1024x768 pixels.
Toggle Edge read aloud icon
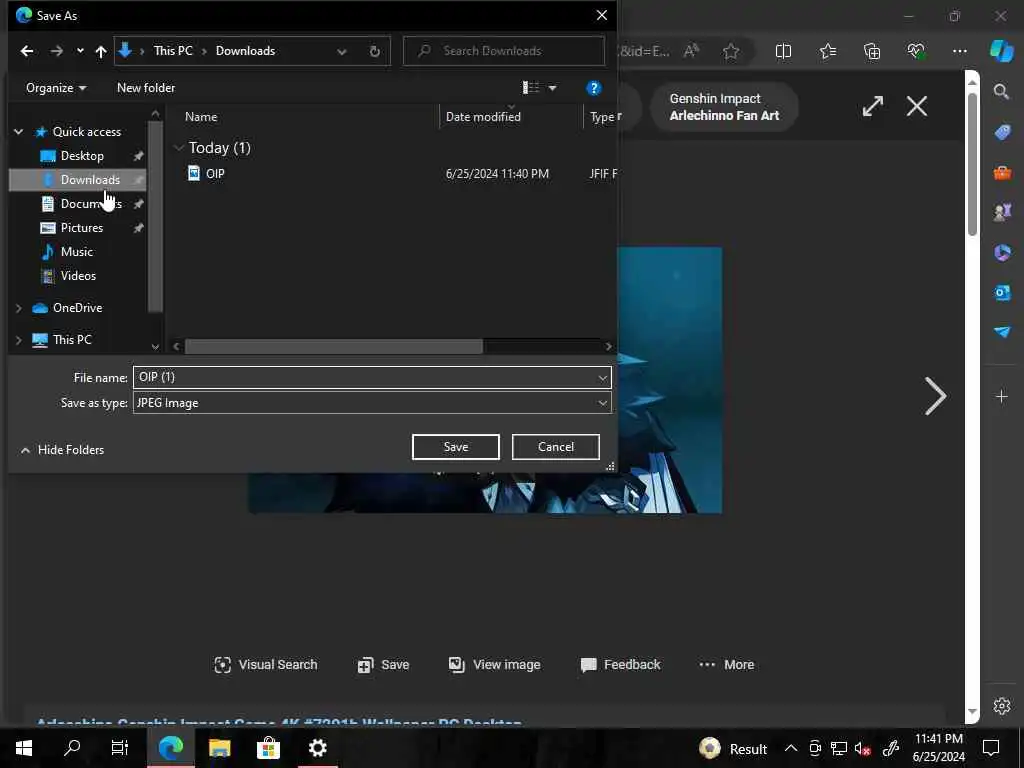(x=691, y=51)
